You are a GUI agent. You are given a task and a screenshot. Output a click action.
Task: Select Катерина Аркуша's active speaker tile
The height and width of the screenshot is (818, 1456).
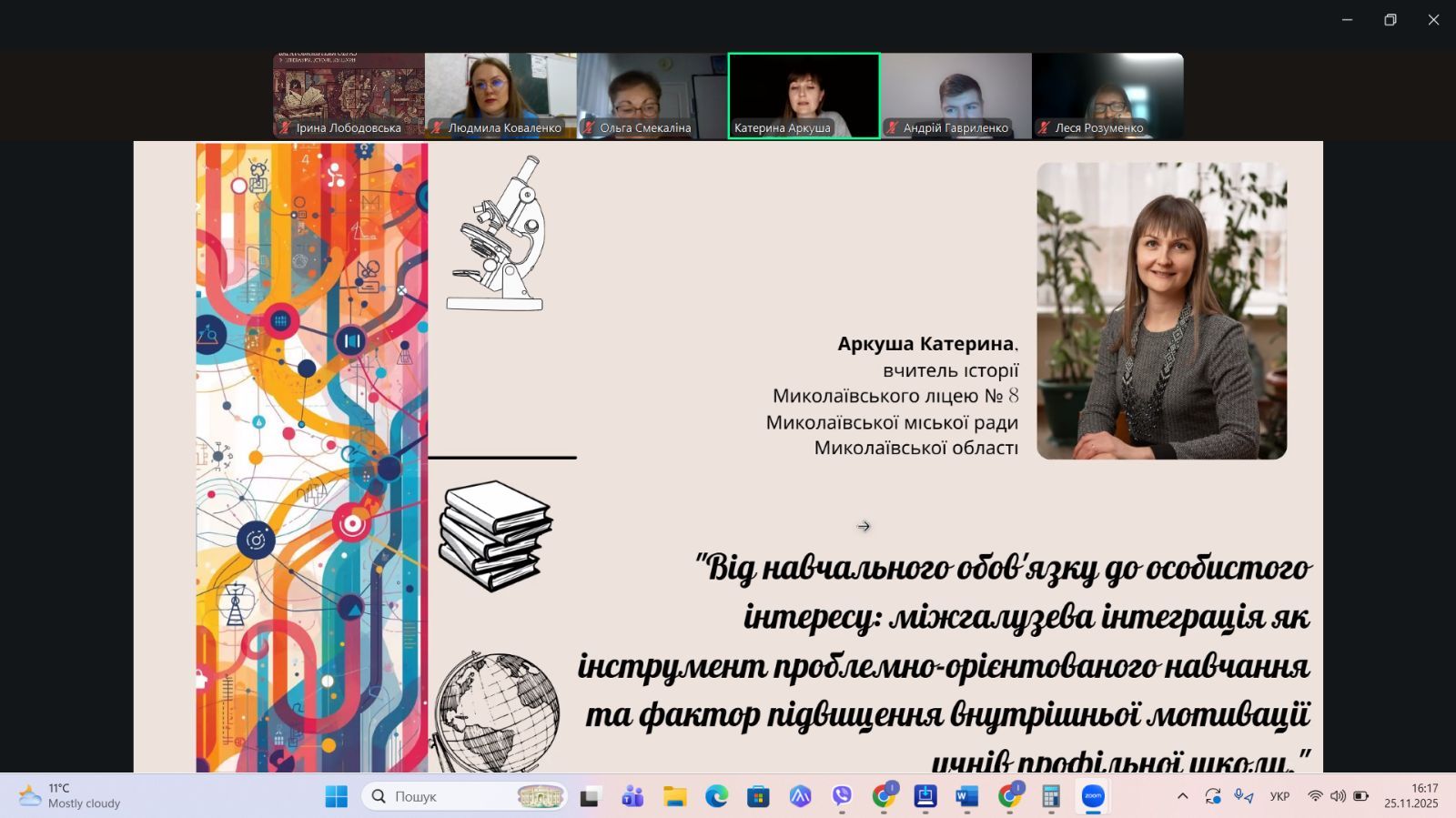point(804,95)
